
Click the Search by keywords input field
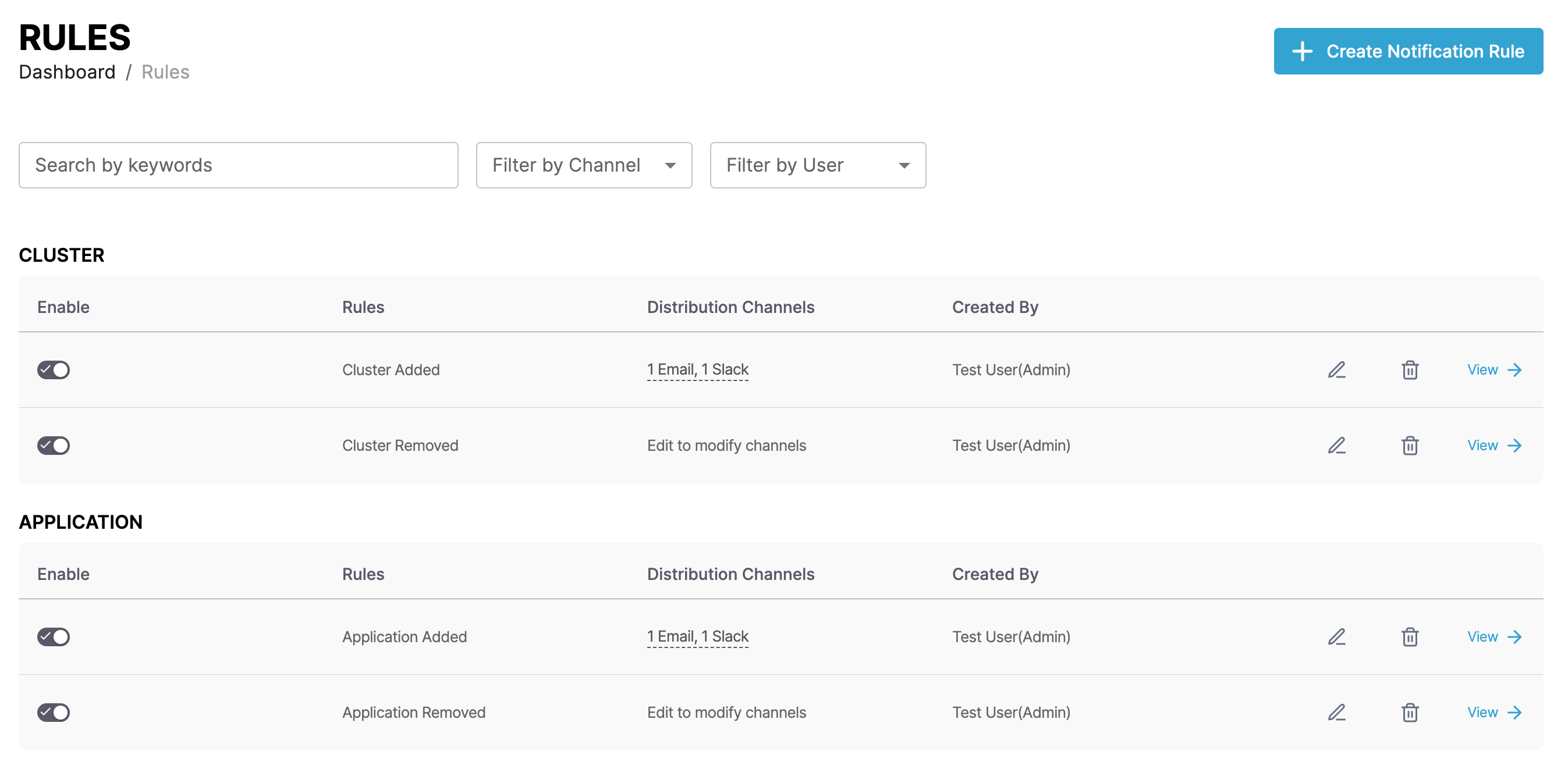coord(239,164)
